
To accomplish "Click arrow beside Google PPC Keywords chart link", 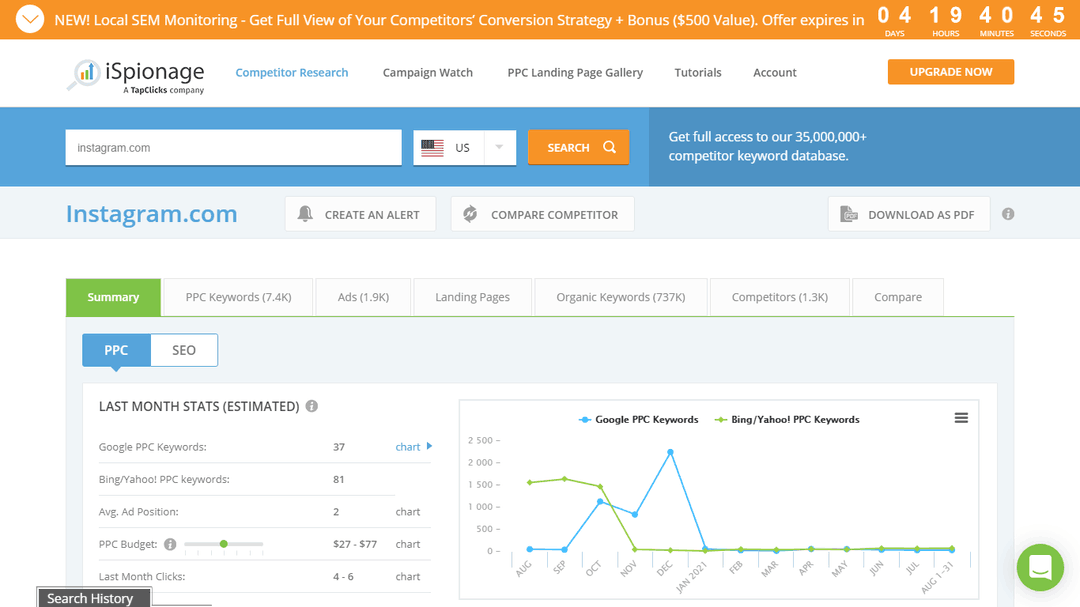I will point(429,446).
